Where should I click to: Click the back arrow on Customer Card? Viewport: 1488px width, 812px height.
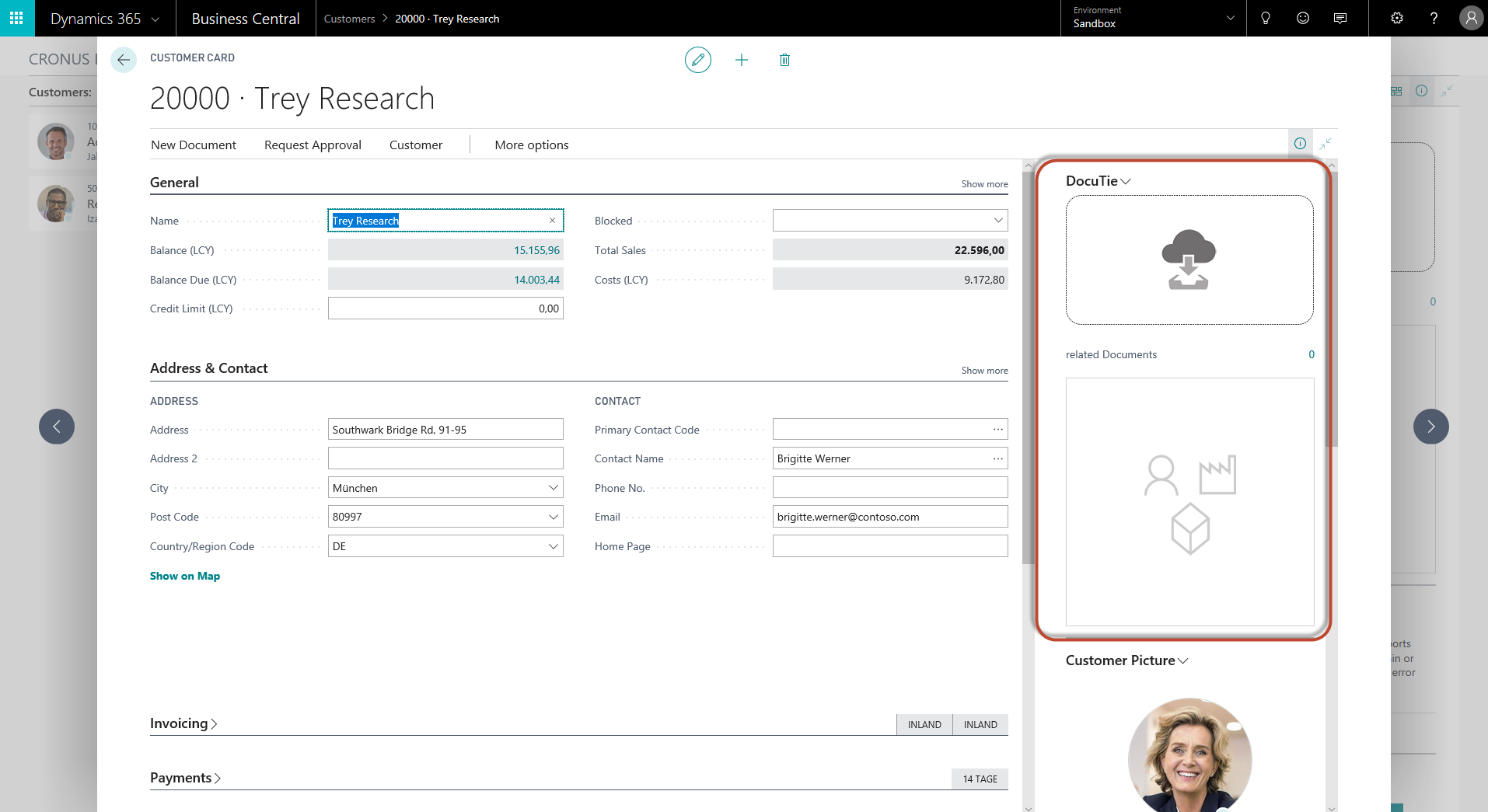(124, 60)
